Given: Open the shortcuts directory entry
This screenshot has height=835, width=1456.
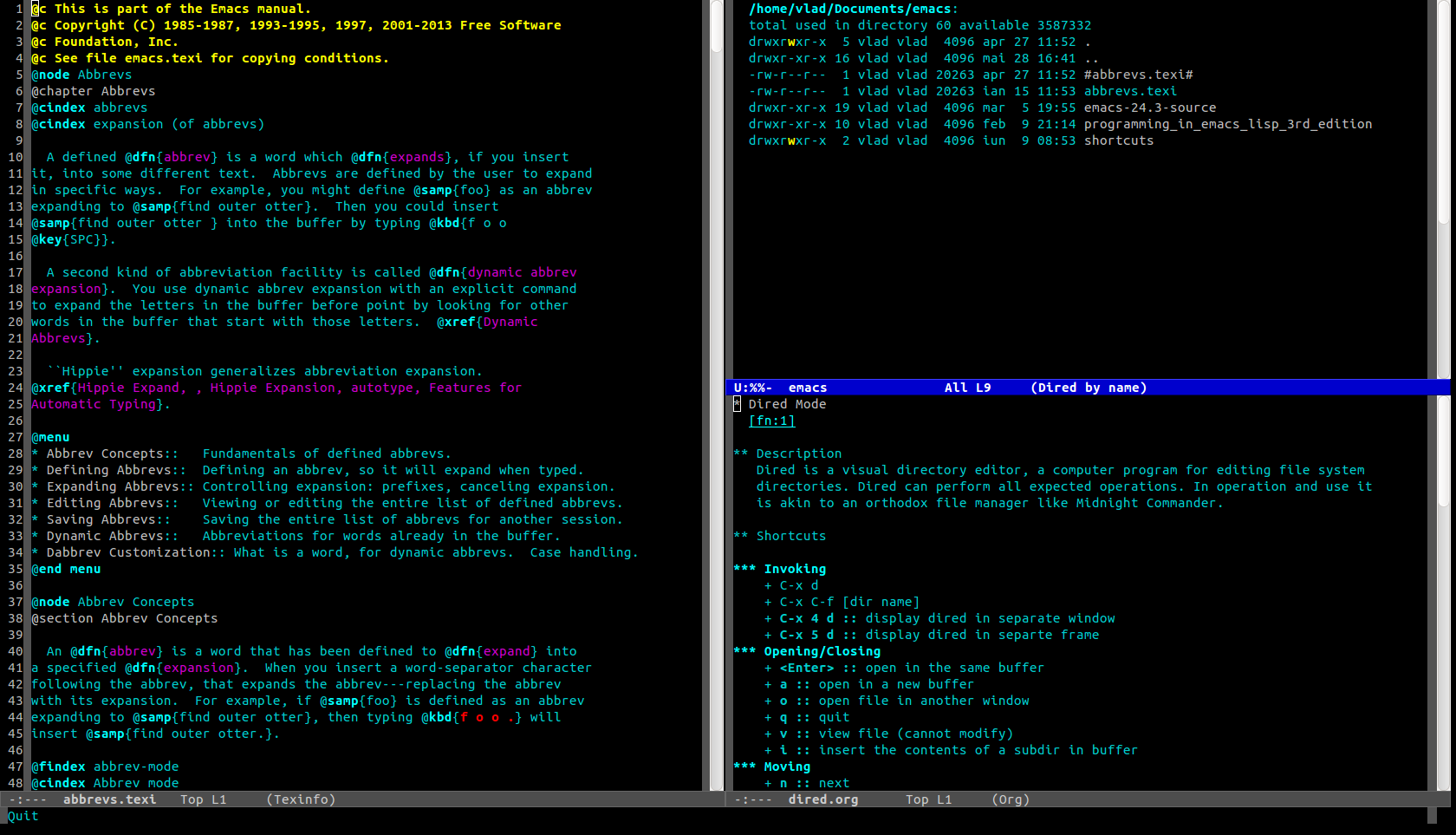Looking at the screenshot, I should (x=1119, y=140).
